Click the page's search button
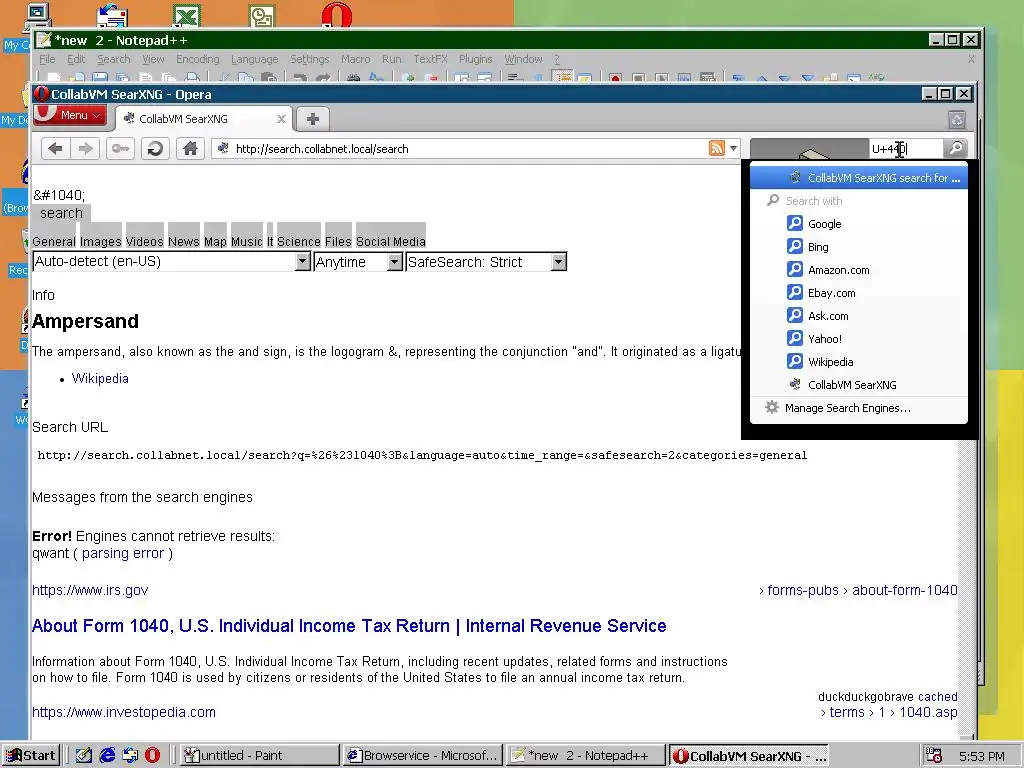The height and width of the screenshot is (768, 1024). [x=61, y=213]
